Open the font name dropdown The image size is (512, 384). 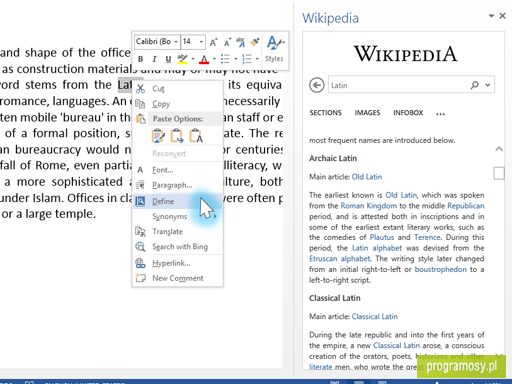176,42
